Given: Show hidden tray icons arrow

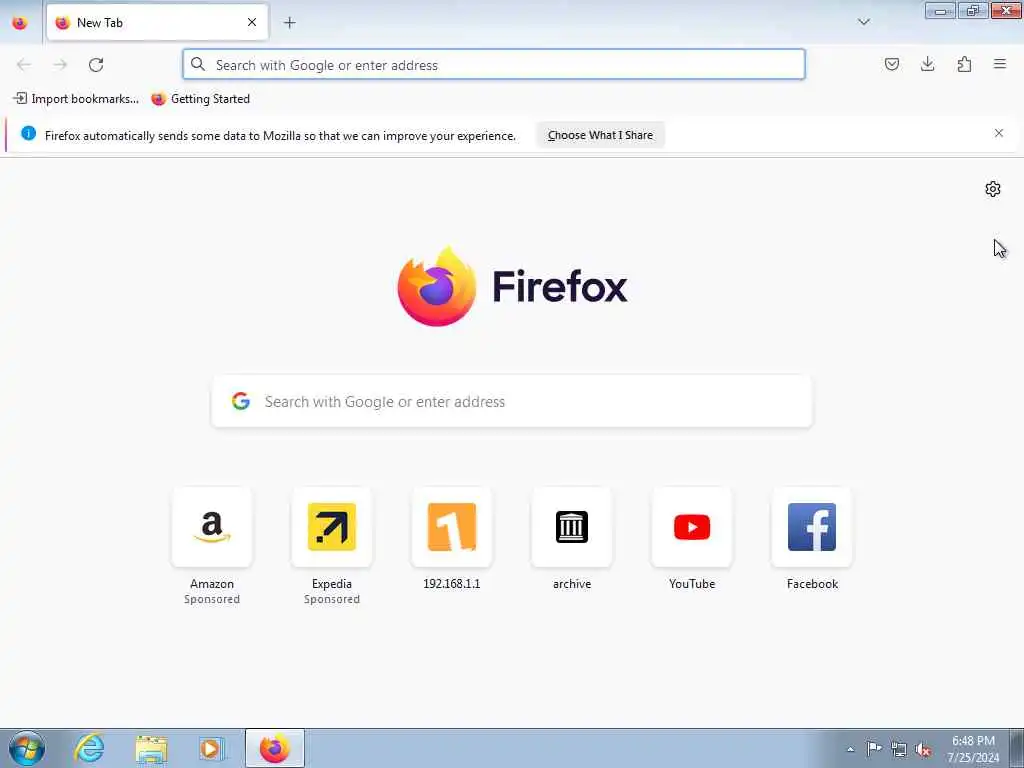Looking at the screenshot, I should pos(850,749).
